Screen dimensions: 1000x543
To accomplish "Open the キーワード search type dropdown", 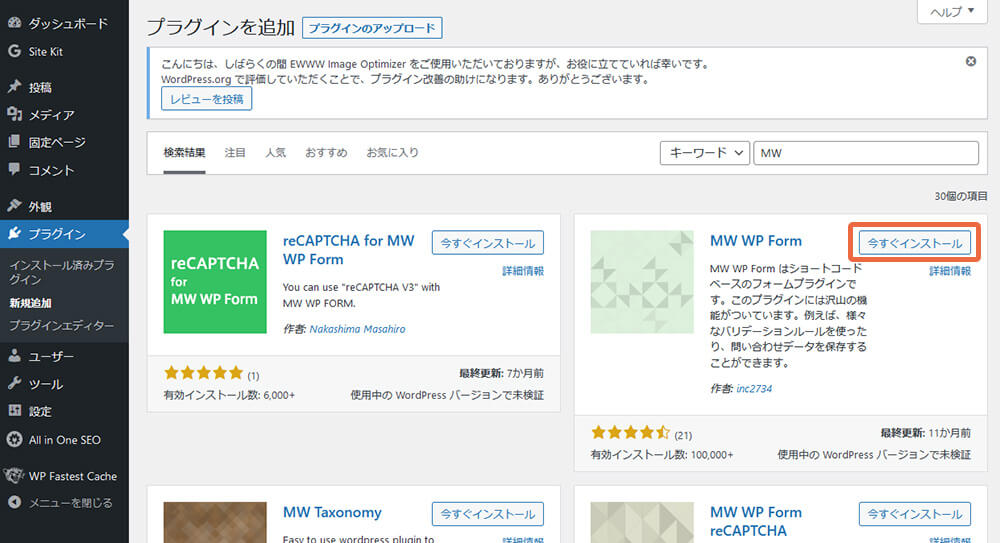I will tap(705, 153).
